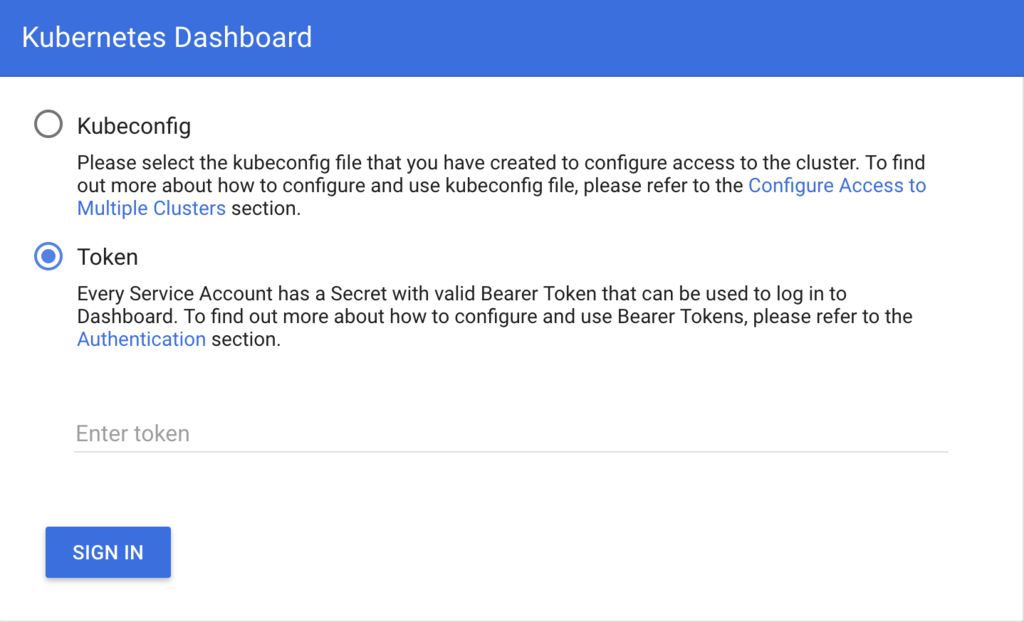Open the Authentication section link
This screenshot has width=1024, height=622.
coord(141,339)
